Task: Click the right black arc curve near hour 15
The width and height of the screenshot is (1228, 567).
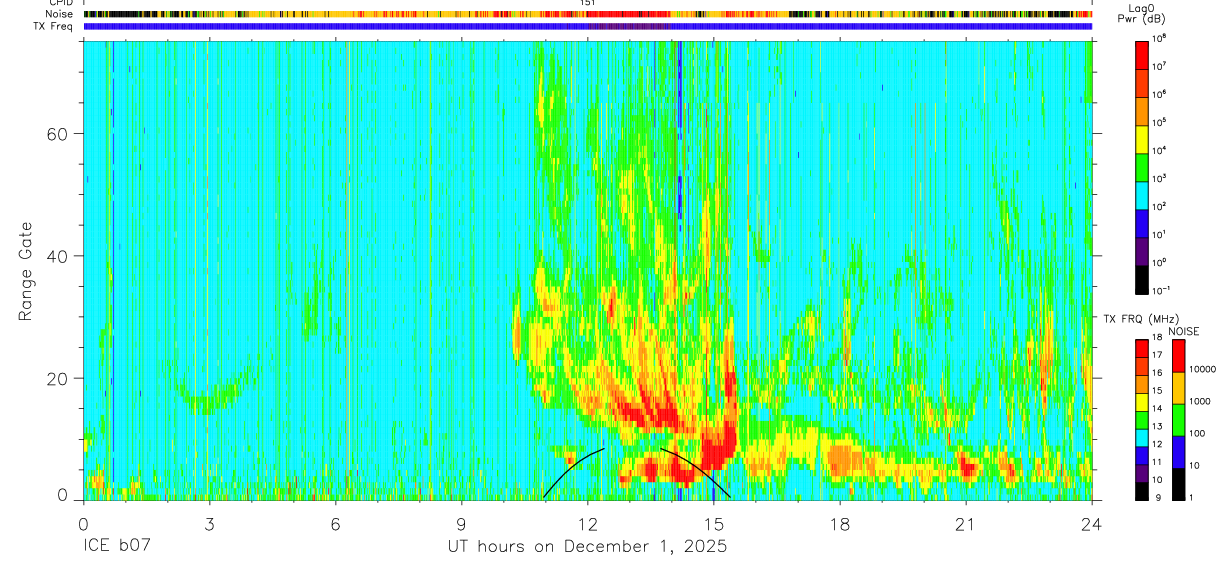Action: (x=697, y=472)
